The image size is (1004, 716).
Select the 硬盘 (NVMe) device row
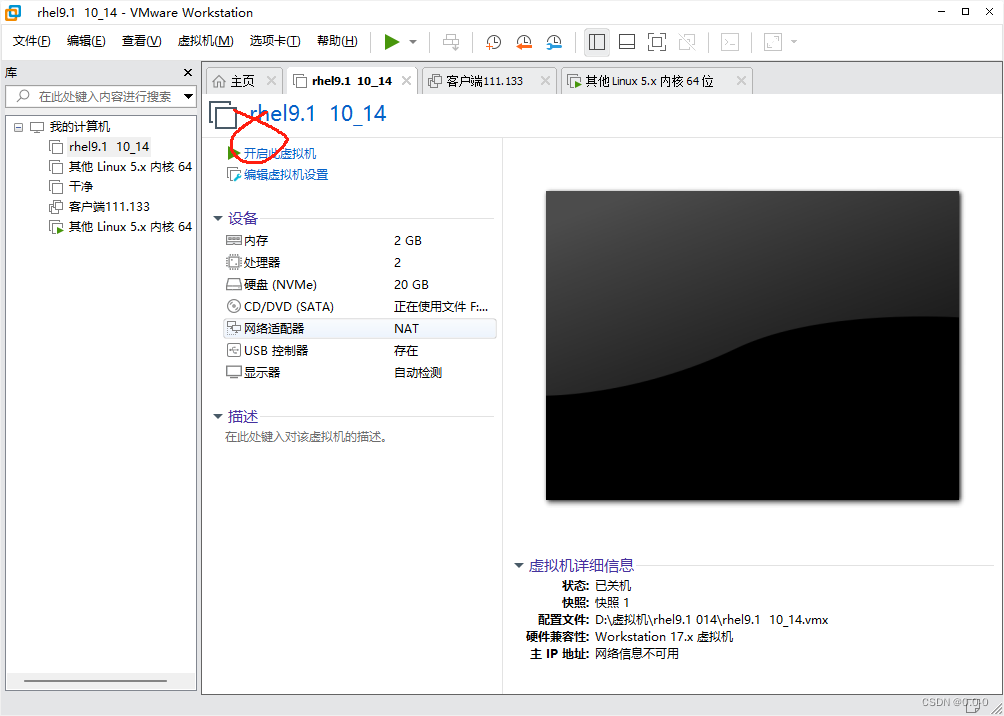tap(359, 285)
